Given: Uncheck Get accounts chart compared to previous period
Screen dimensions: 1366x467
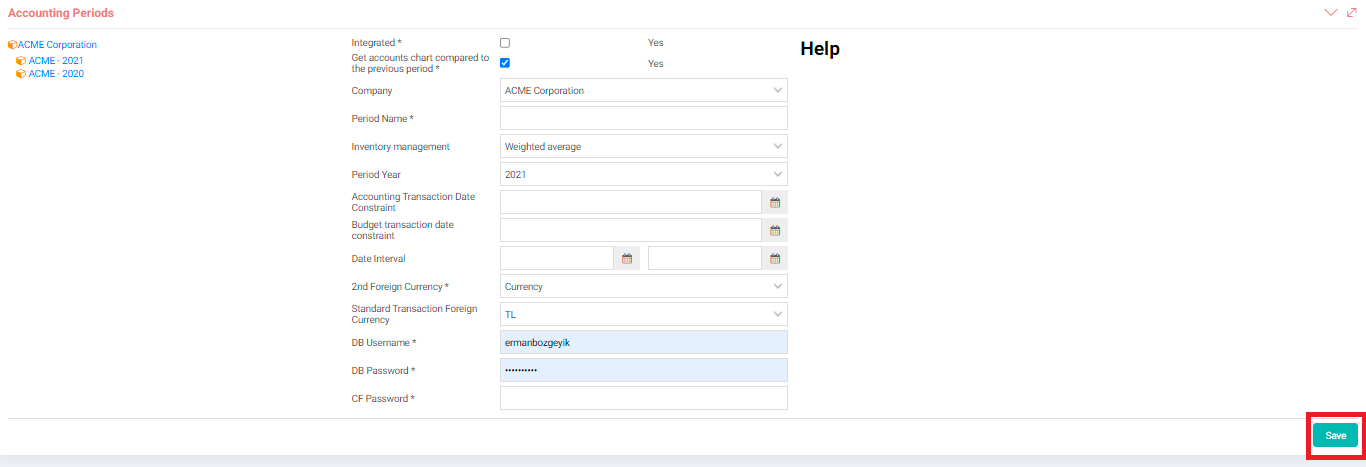Looking at the screenshot, I should (505, 63).
